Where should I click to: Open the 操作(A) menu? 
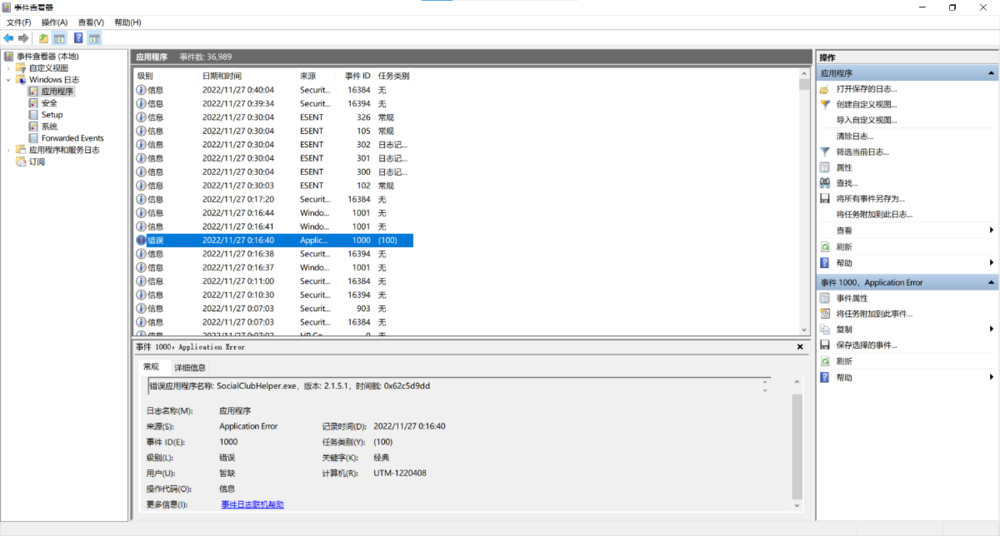tap(54, 22)
